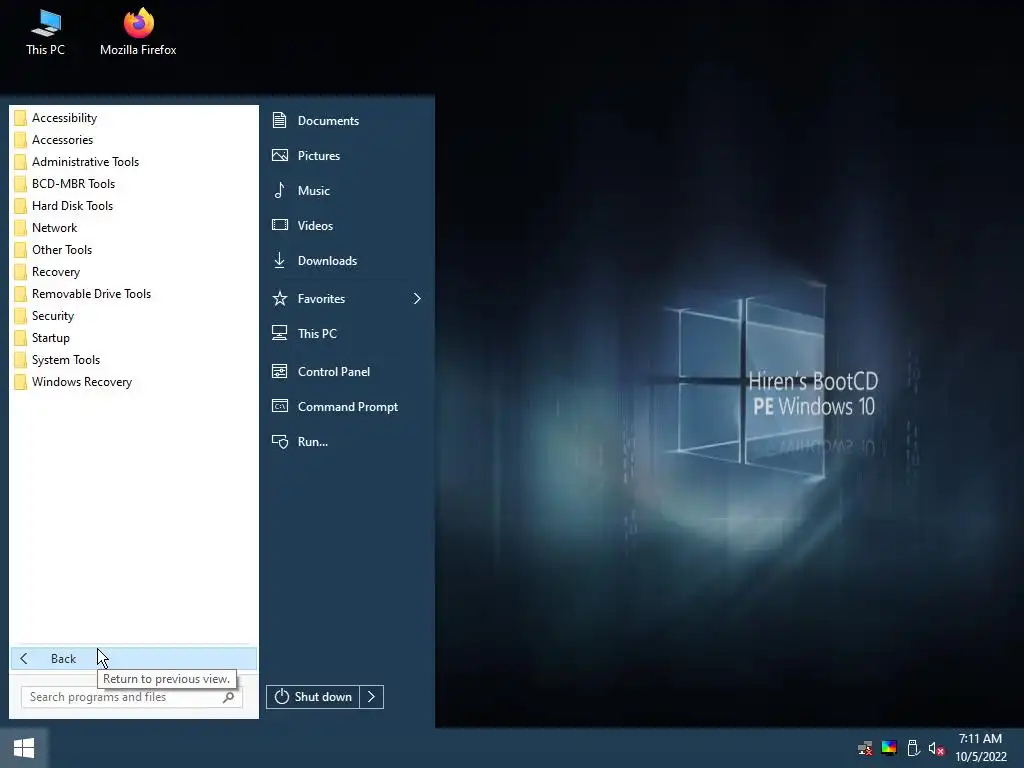Select the Network folder
1024x768 pixels.
pos(133,228)
